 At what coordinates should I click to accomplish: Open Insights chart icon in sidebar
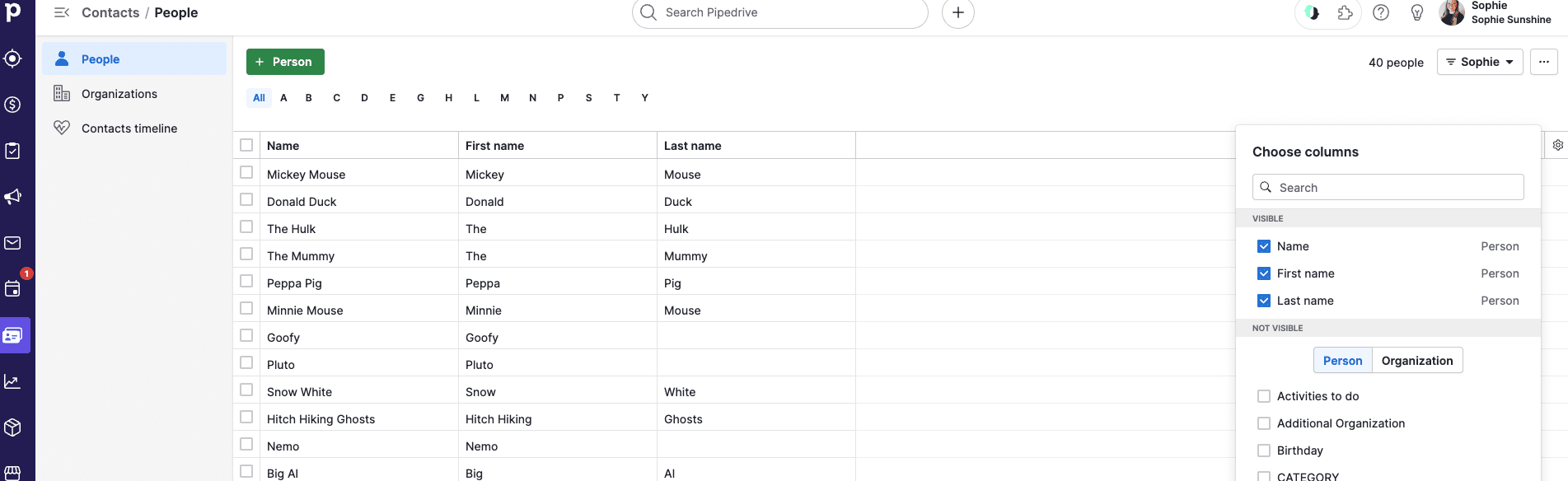(12, 381)
